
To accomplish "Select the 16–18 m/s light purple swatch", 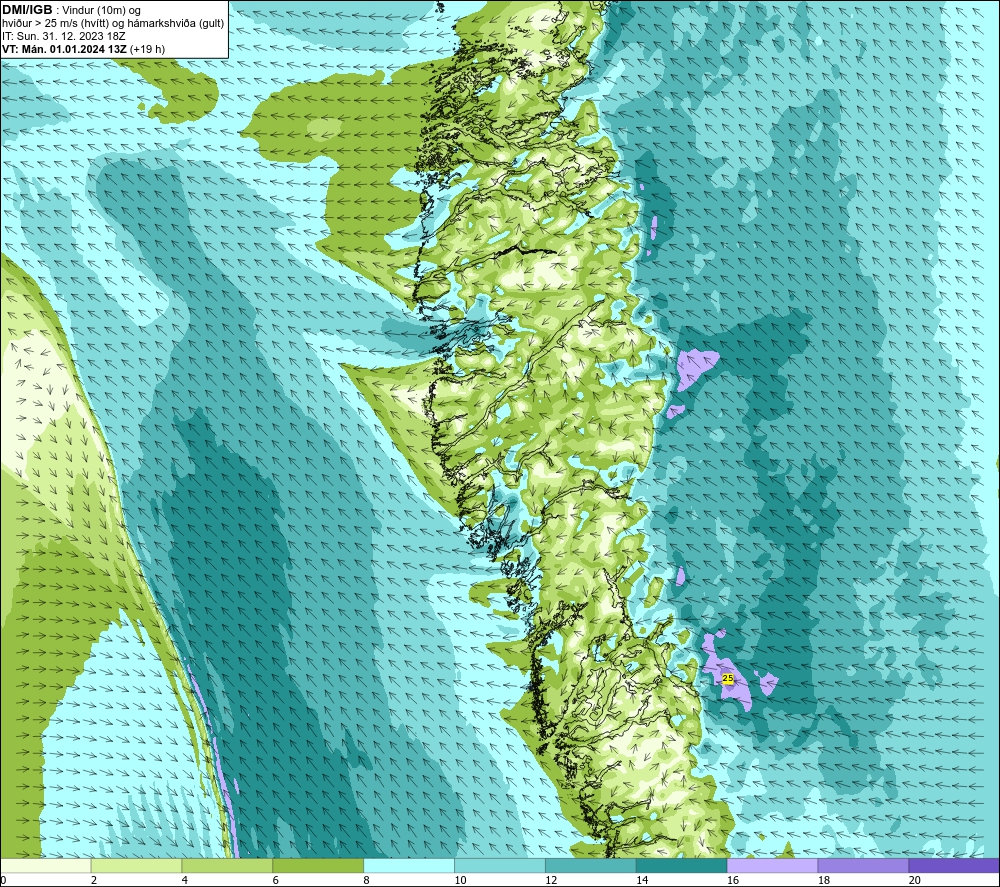I will click(772, 865).
